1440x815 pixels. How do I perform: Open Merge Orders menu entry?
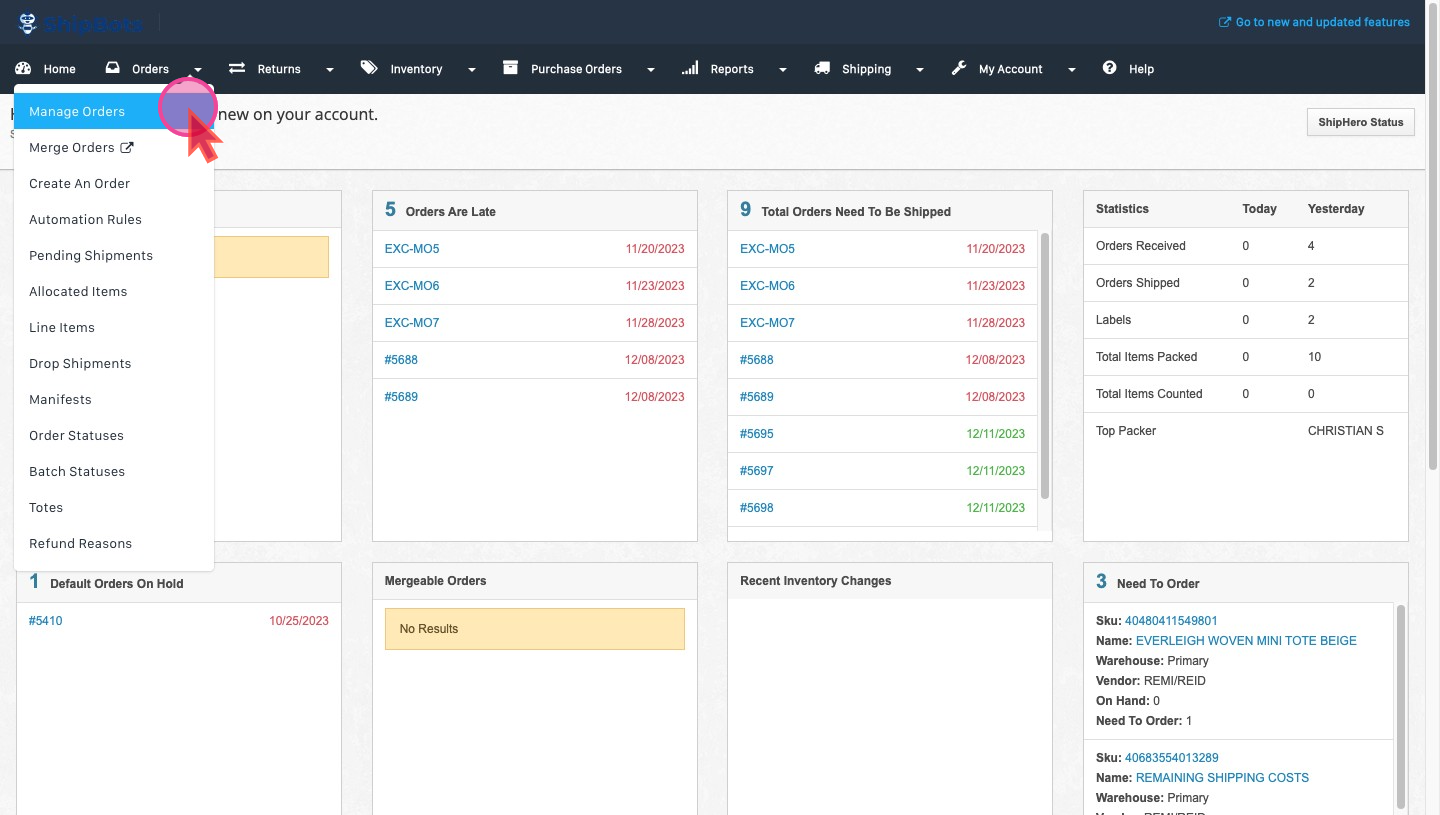114,147
